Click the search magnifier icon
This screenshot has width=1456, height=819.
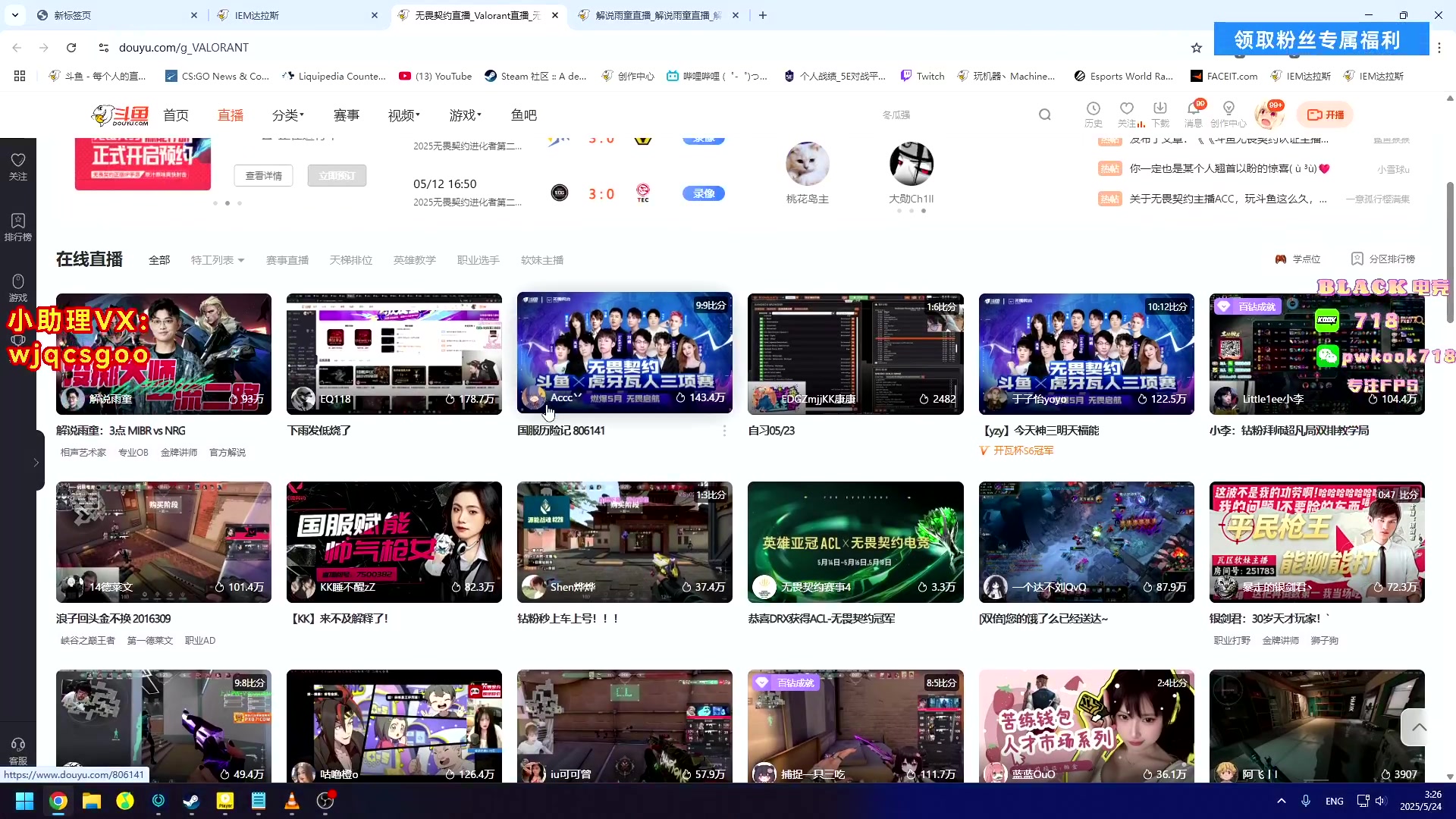coord(1045,115)
